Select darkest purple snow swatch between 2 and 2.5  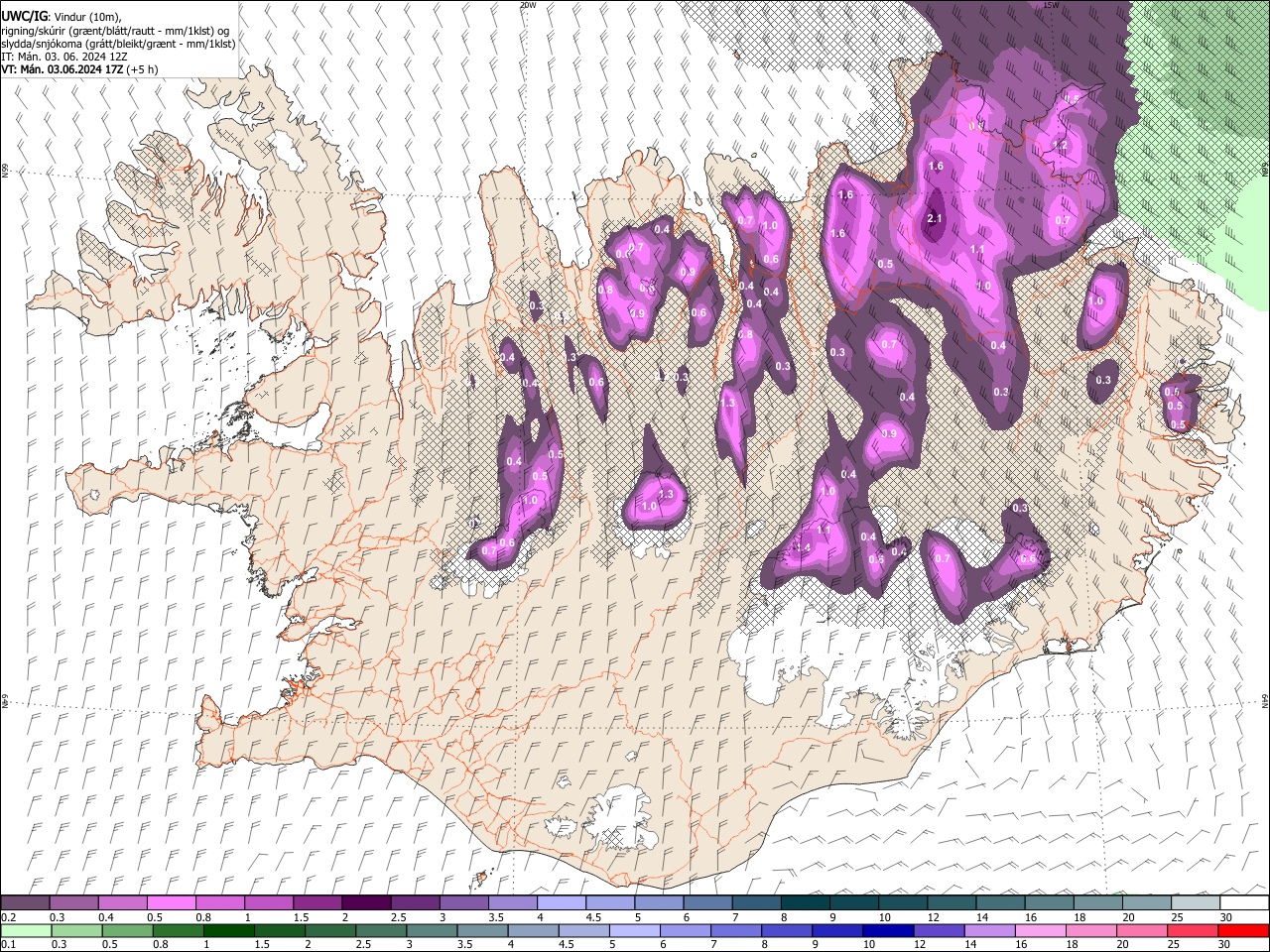tap(366, 903)
